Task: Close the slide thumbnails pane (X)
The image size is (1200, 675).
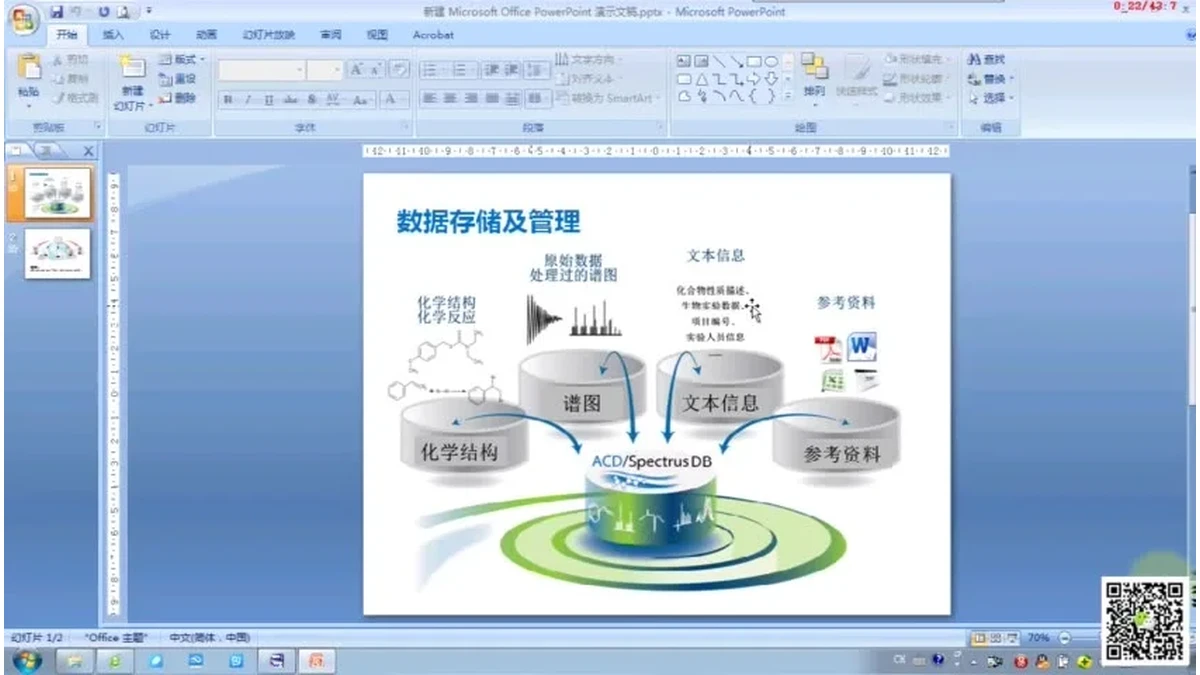Action: [x=88, y=151]
